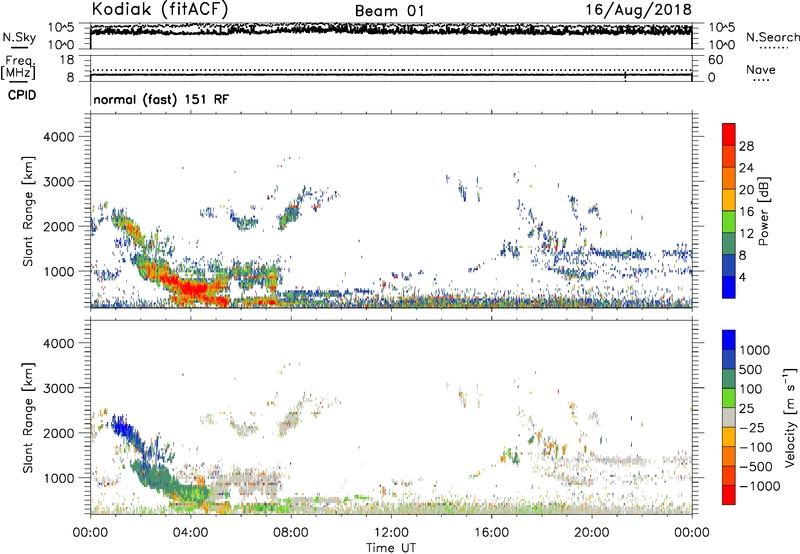Click the "16:00" time axis label
The image size is (800, 554).
491,533
